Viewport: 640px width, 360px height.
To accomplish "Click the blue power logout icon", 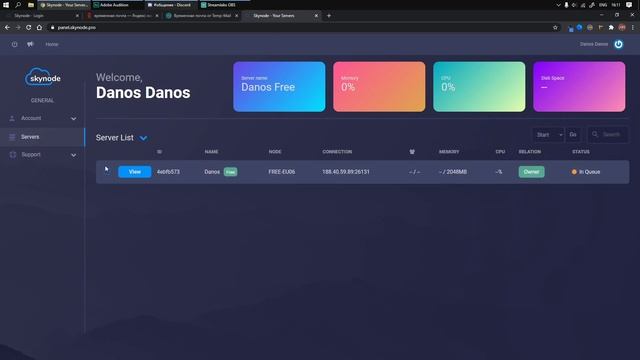I will [618, 44].
